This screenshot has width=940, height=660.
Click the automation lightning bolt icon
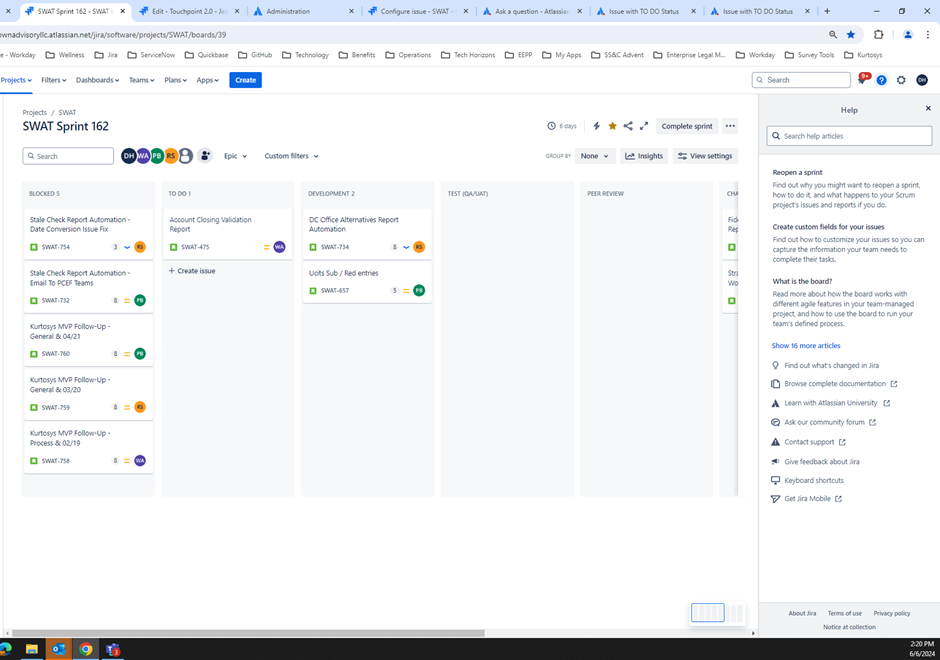pos(596,126)
